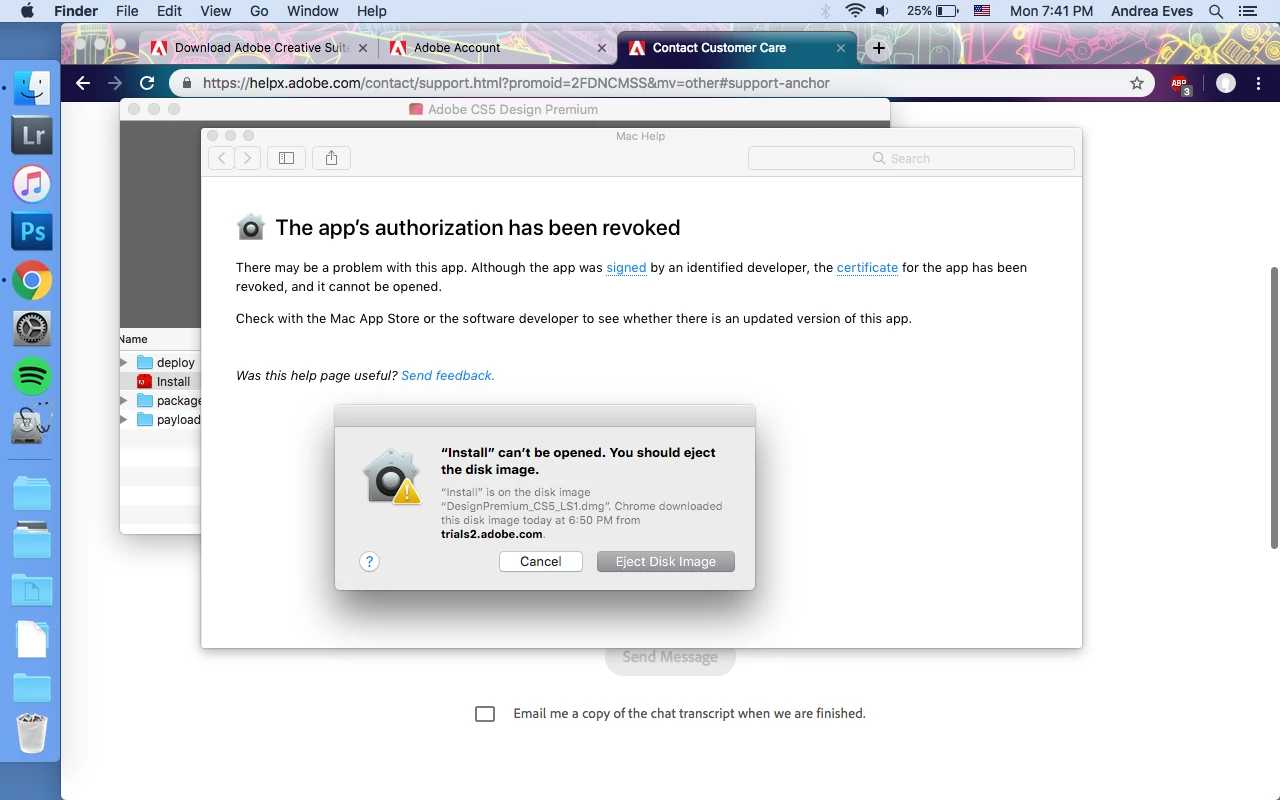Click the Chrome address bar URL
The width and height of the screenshot is (1280, 800).
point(516,83)
